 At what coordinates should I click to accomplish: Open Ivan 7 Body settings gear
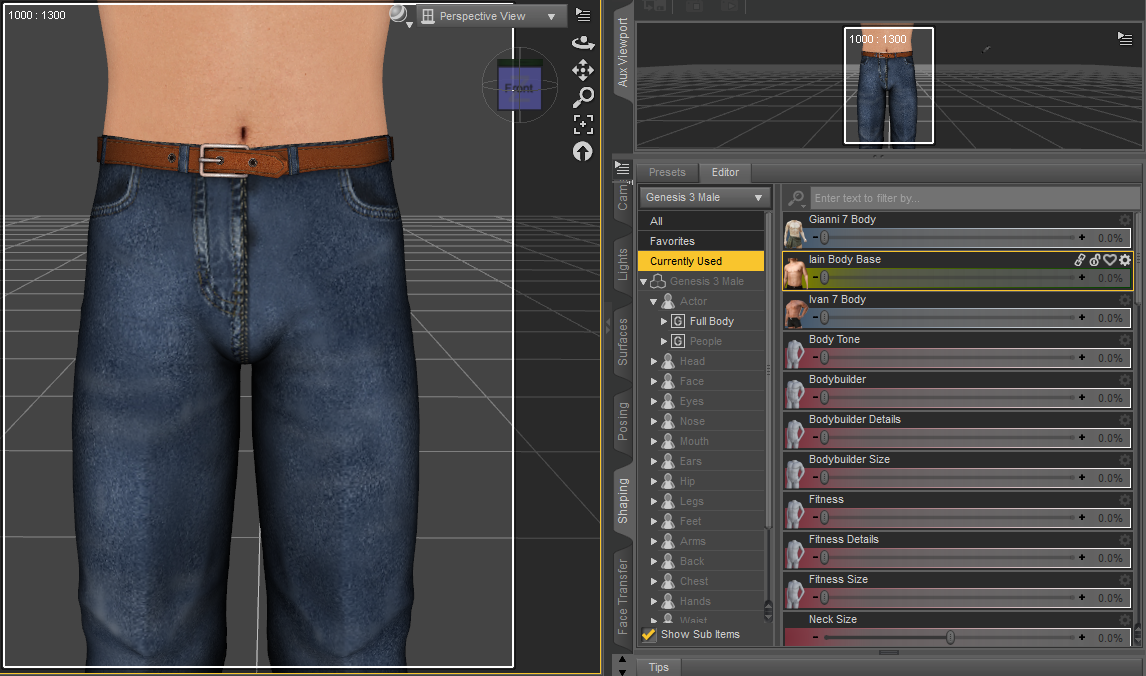[1125, 300]
